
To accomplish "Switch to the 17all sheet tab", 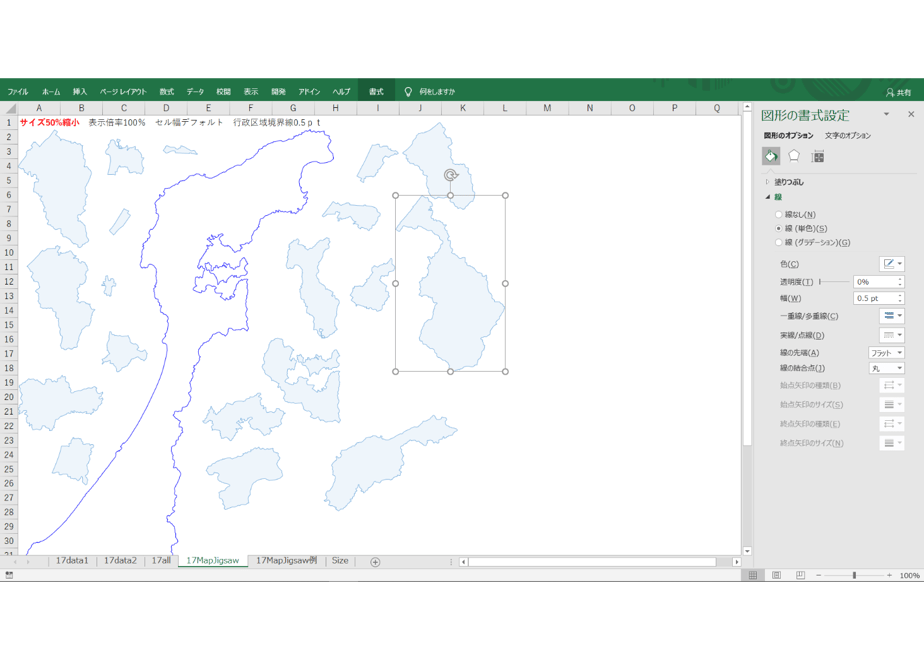I will coord(161,560).
